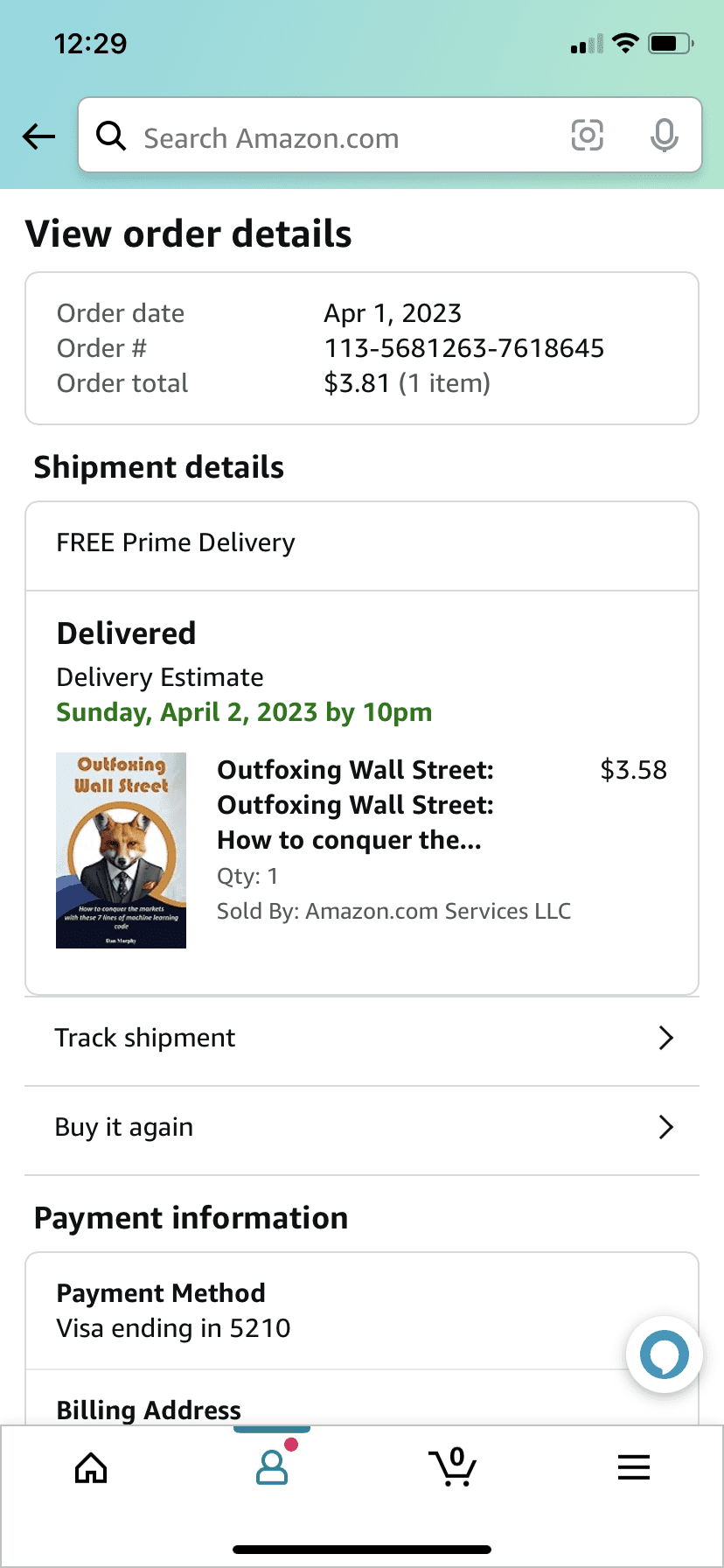Image resolution: width=724 pixels, height=1568 pixels.
Task: Tap the back arrow icon
Action: pos(39,136)
